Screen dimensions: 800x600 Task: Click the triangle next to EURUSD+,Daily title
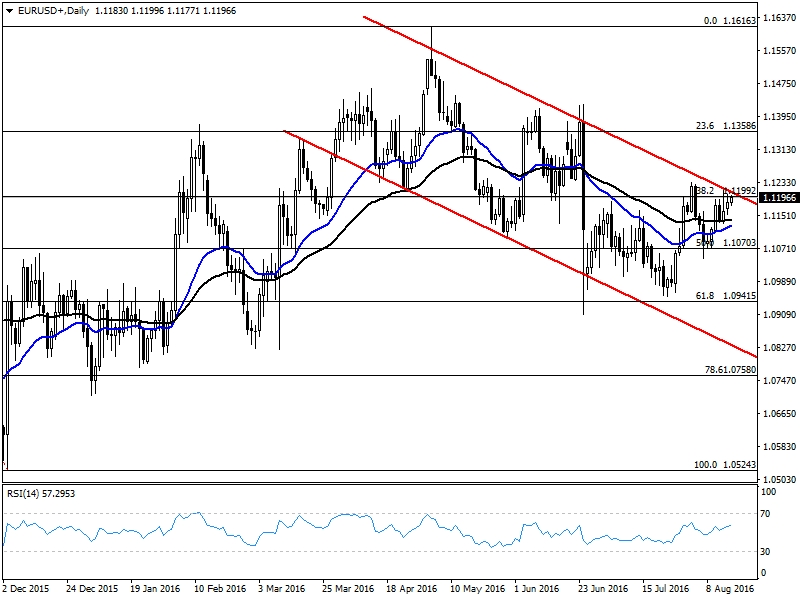click(9, 11)
